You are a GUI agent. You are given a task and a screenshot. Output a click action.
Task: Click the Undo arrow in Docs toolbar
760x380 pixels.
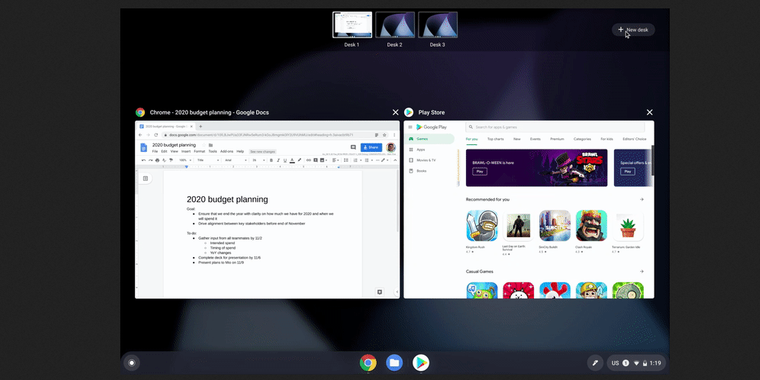[x=144, y=160]
